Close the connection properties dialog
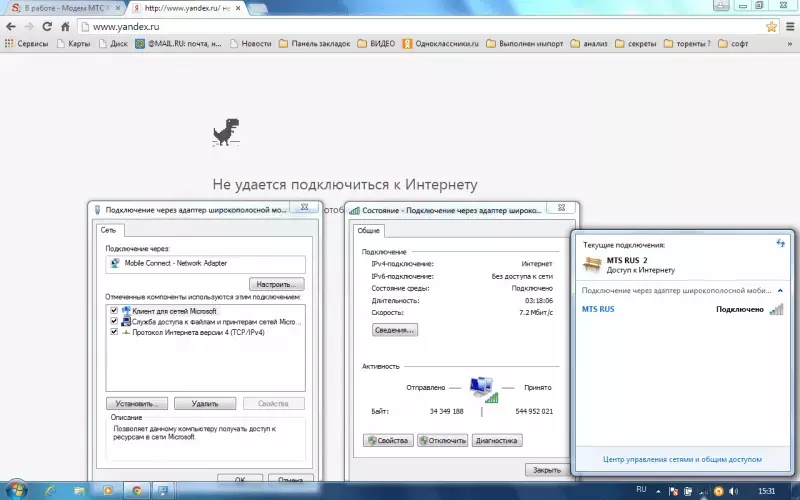 click(x=305, y=207)
